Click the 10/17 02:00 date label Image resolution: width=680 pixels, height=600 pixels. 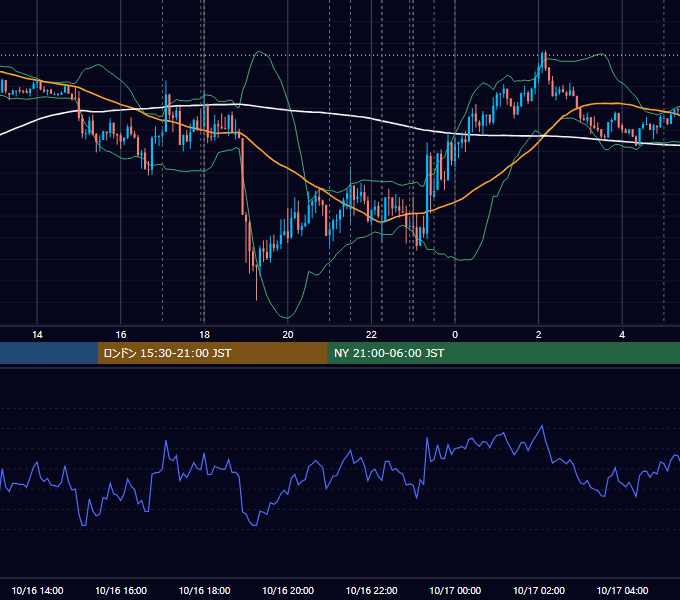(539, 590)
